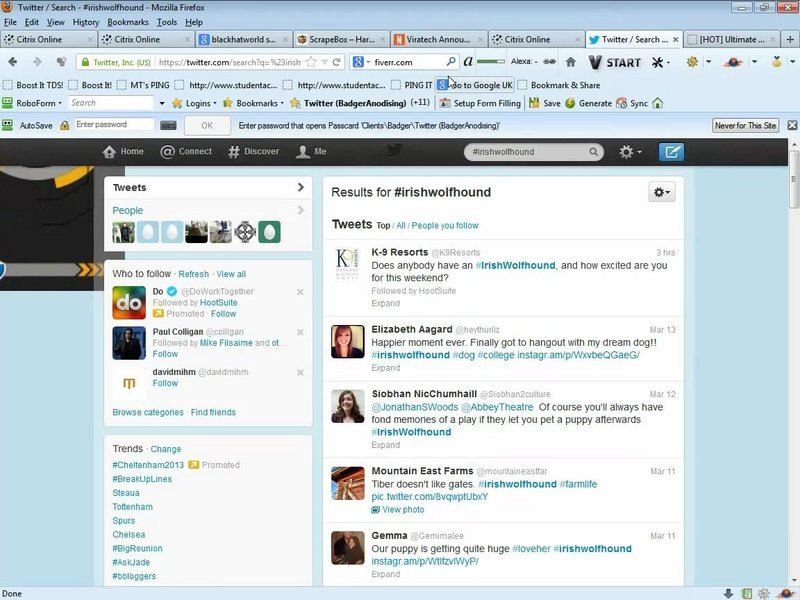Click the RoboForm Search field

pos(111,103)
